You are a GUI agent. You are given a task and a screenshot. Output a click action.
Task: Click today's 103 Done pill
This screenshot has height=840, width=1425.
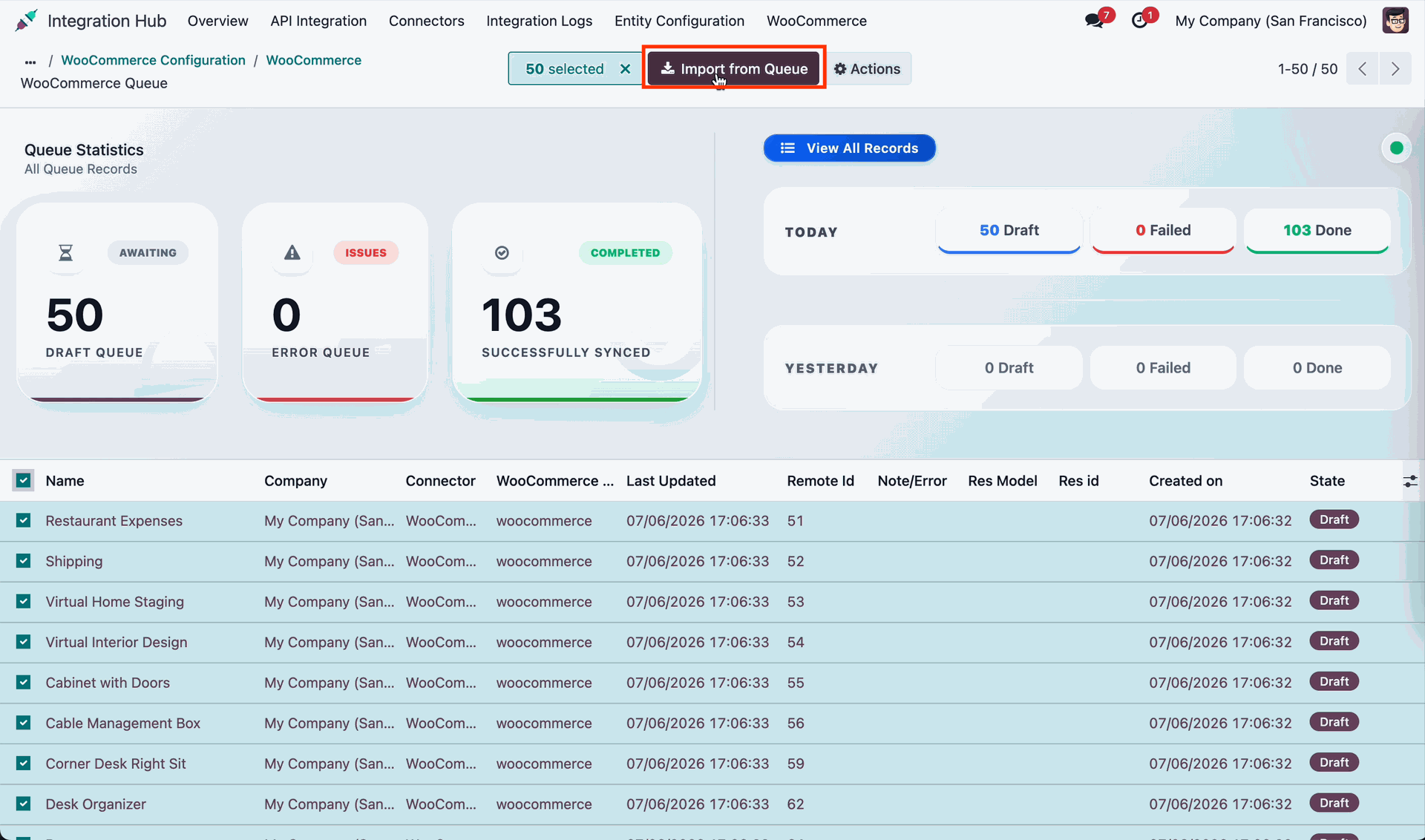tap(1317, 231)
